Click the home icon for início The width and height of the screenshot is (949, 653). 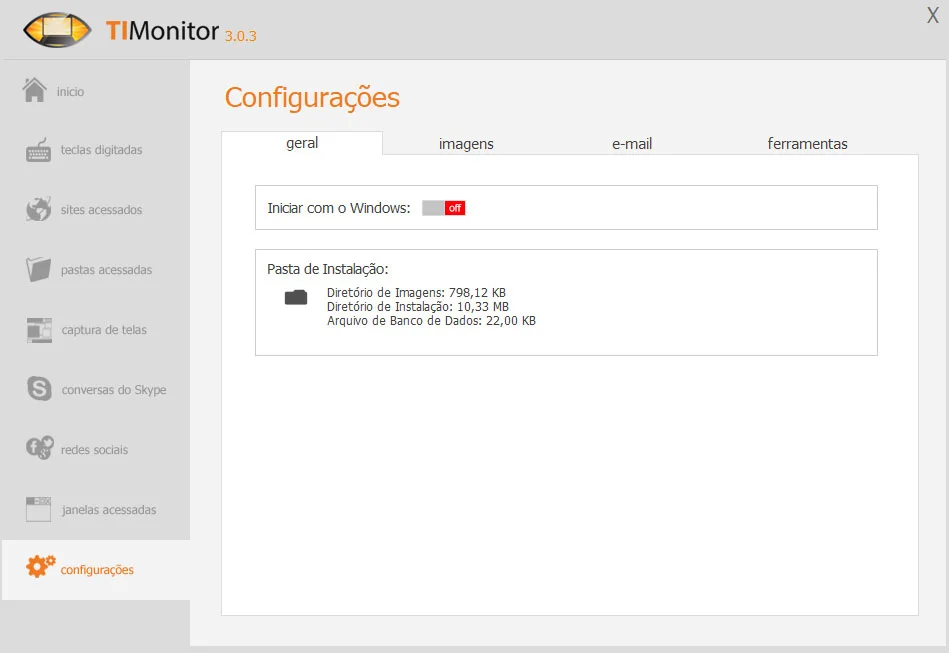[x=35, y=90]
